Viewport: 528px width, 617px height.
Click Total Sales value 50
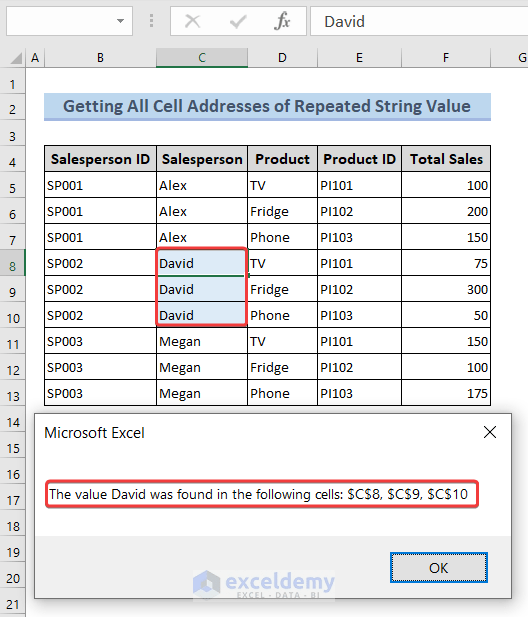(x=446, y=315)
